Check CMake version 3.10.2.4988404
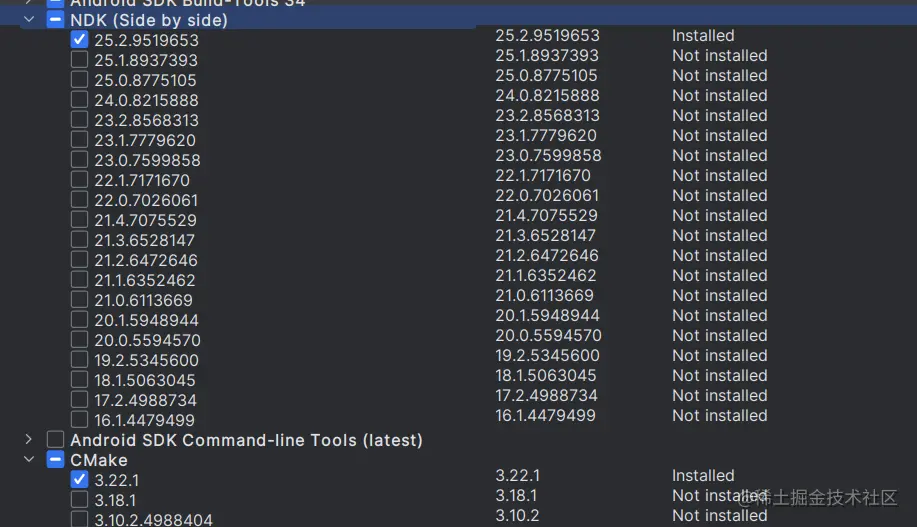Image resolution: width=917 pixels, height=527 pixels. 80,519
